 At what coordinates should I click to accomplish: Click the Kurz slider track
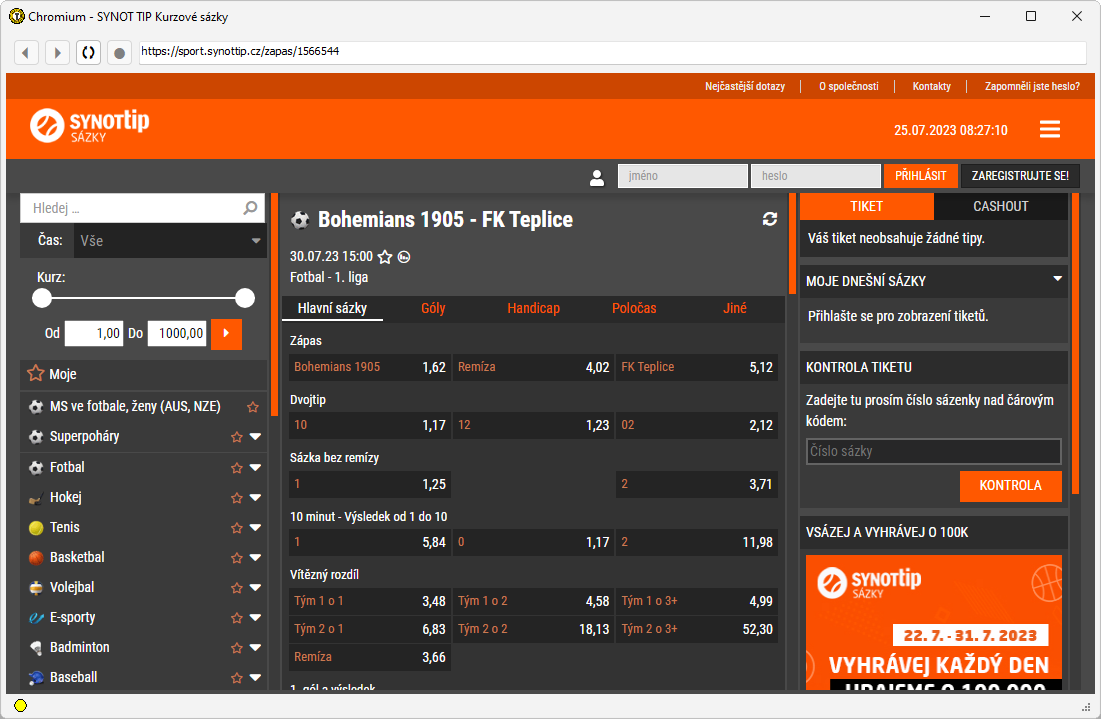(143, 298)
